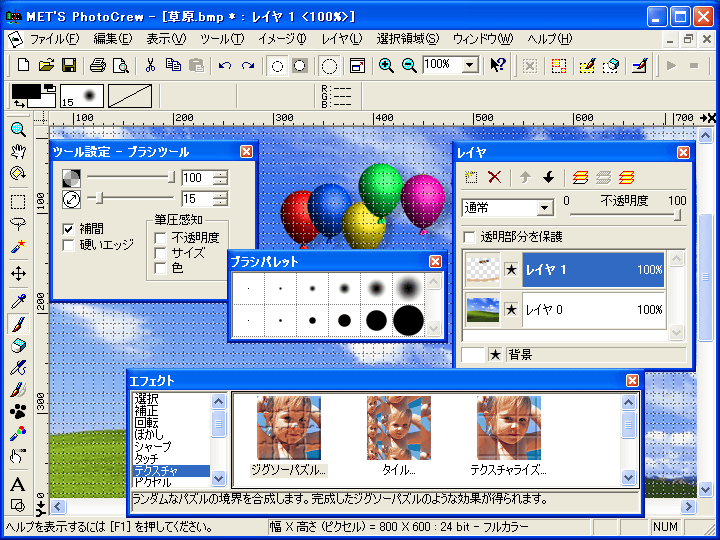The height and width of the screenshot is (540, 720).
Task: Toggle star for 背景 row
Action: [495, 354]
